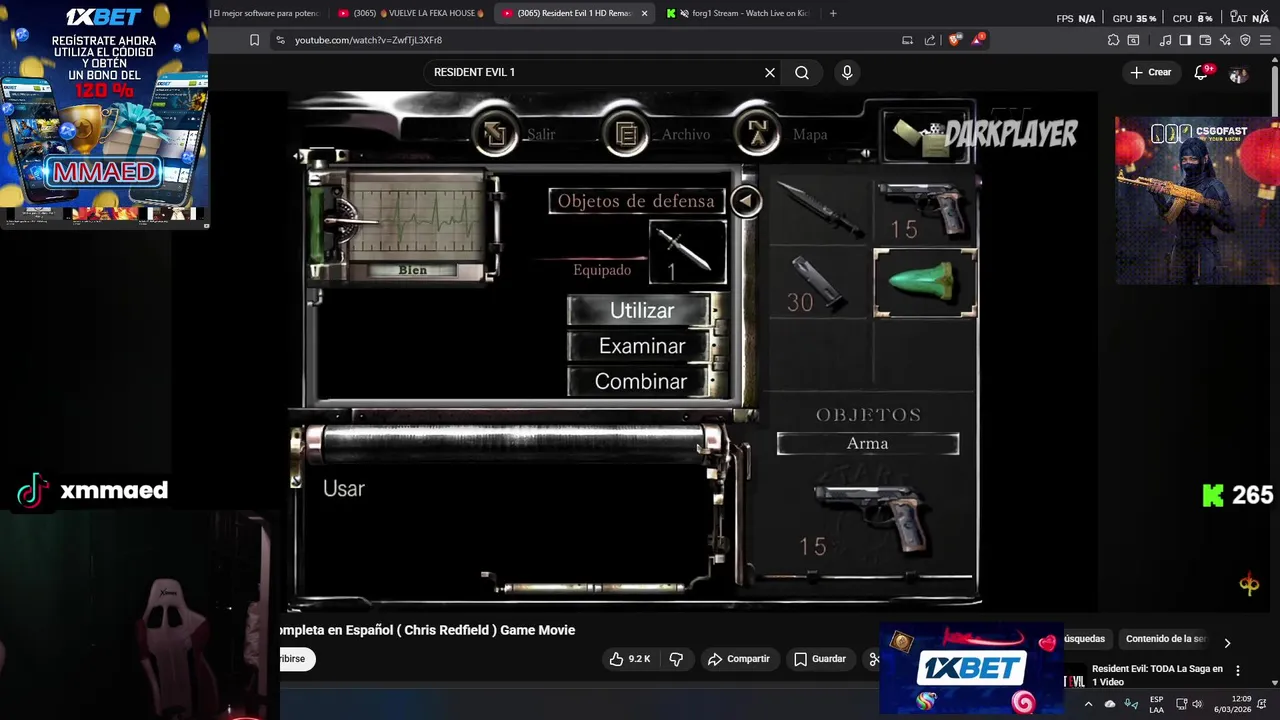Click the left arrow beside Objetos de defensa

tap(745, 201)
